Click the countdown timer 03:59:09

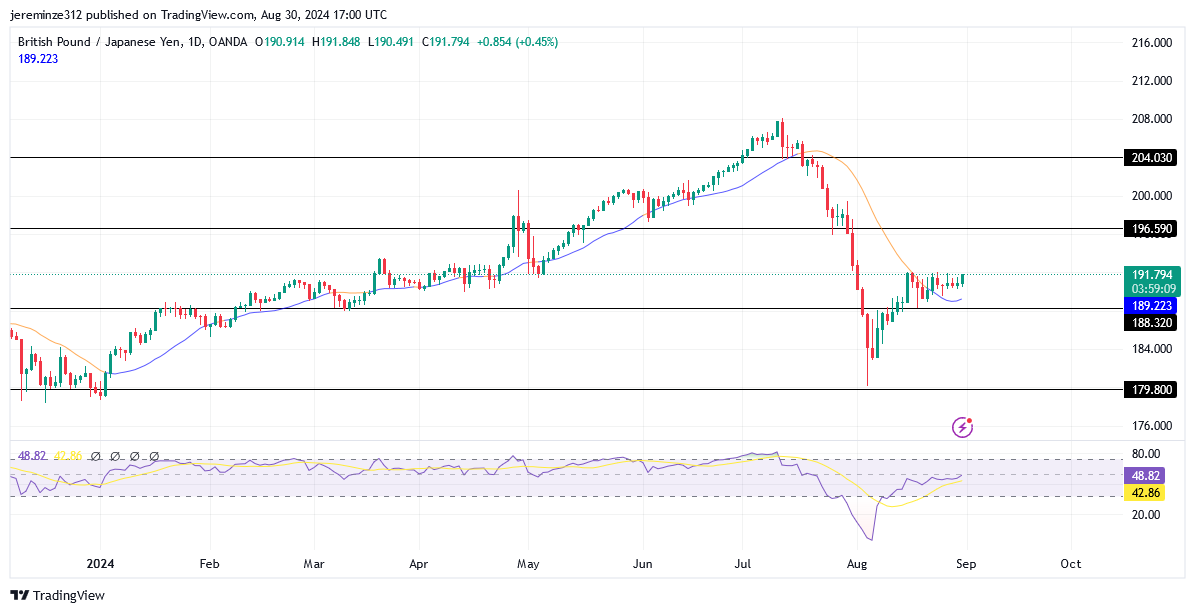1152,289
